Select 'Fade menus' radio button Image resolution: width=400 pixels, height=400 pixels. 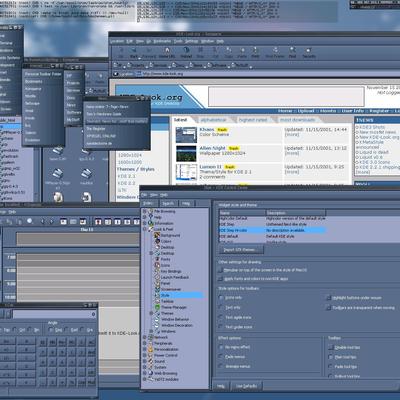[221, 357]
